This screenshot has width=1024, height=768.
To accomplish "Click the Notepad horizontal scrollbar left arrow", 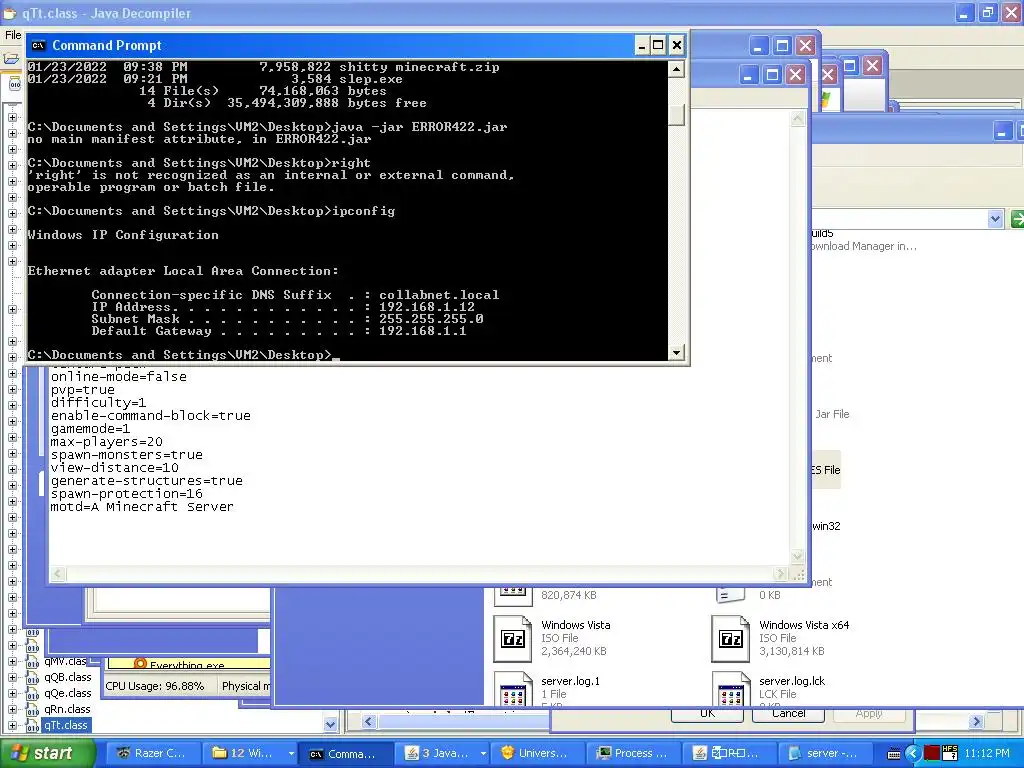I will pos(57,574).
